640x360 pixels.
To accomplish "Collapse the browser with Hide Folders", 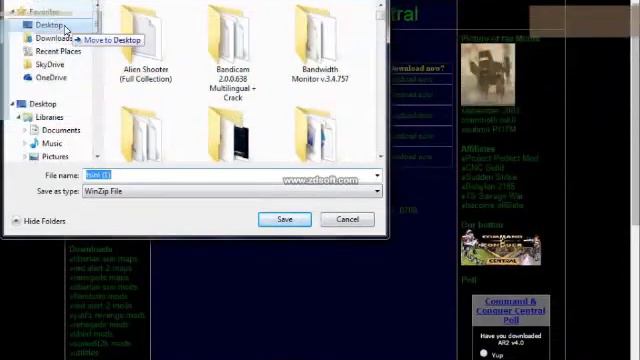I will click(x=39, y=221).
